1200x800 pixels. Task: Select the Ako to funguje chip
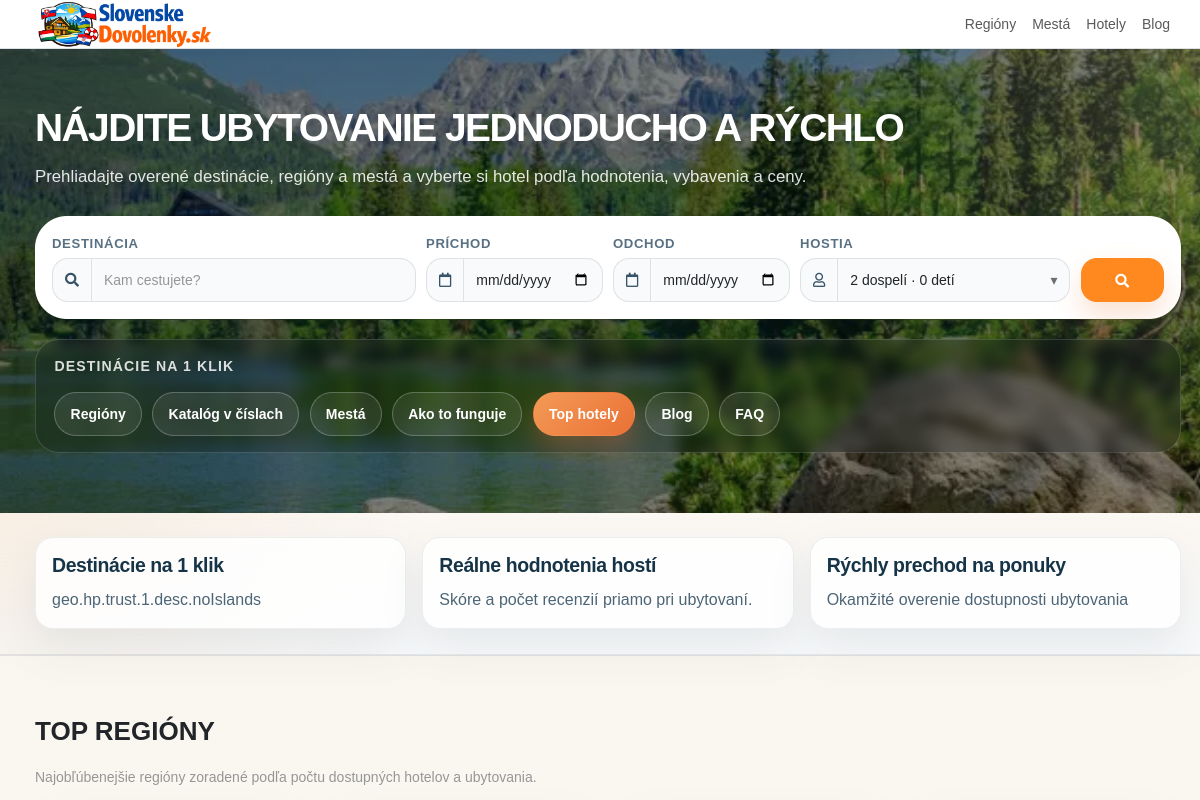457,414
